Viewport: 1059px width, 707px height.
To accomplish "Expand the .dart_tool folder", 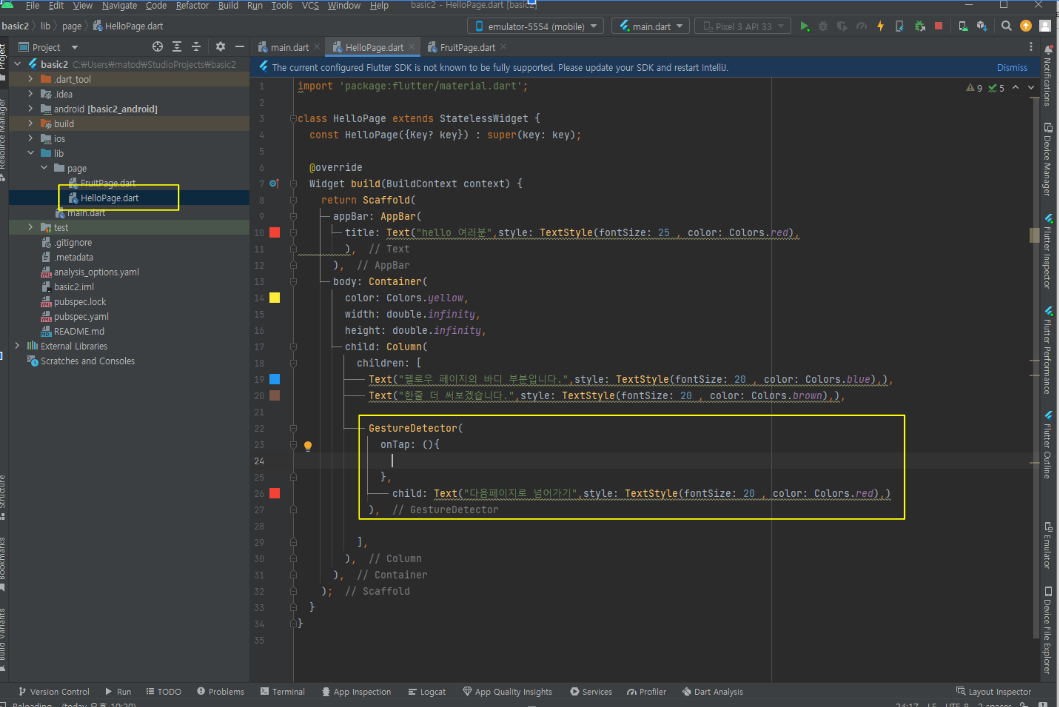I will 30,79.
